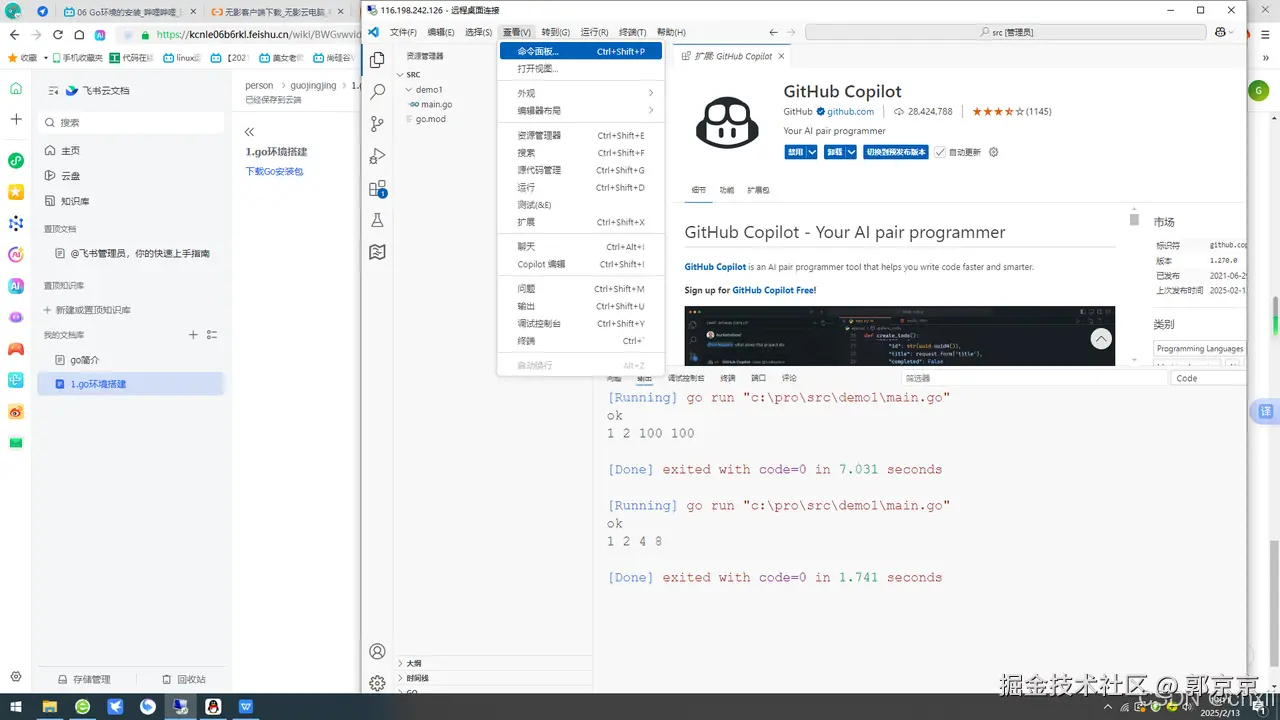Click the Feishu 搜索 search box
The image size is (1280, 720).
coord(131,122)
